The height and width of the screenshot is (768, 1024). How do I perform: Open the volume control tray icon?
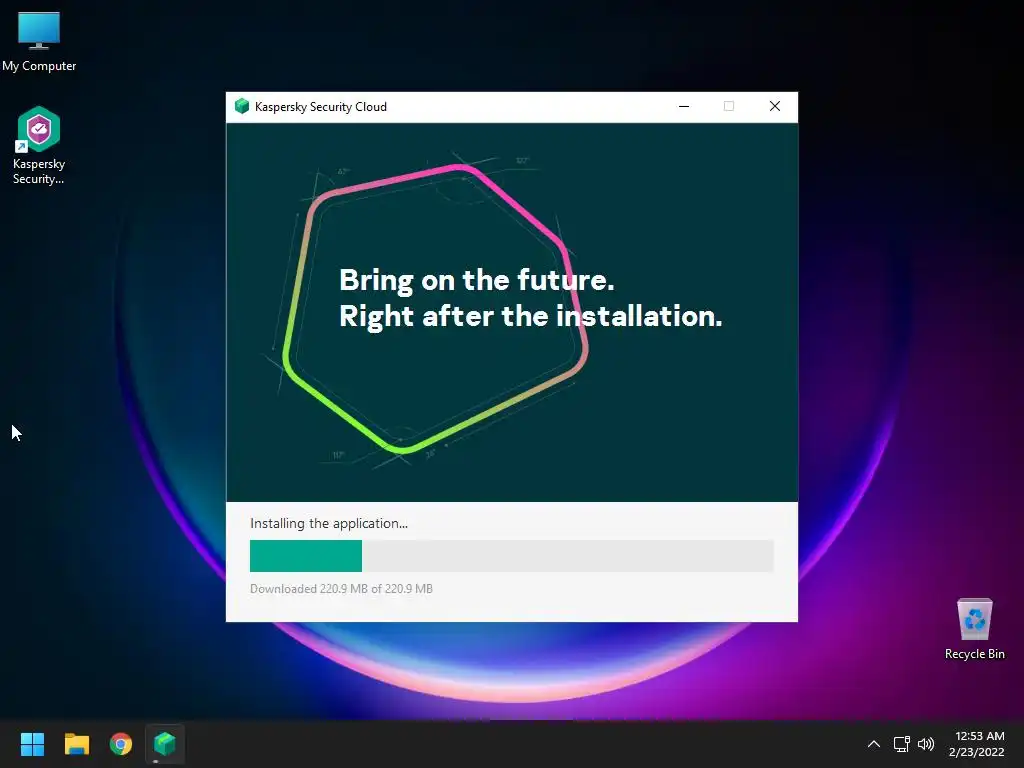coord(926,744)
